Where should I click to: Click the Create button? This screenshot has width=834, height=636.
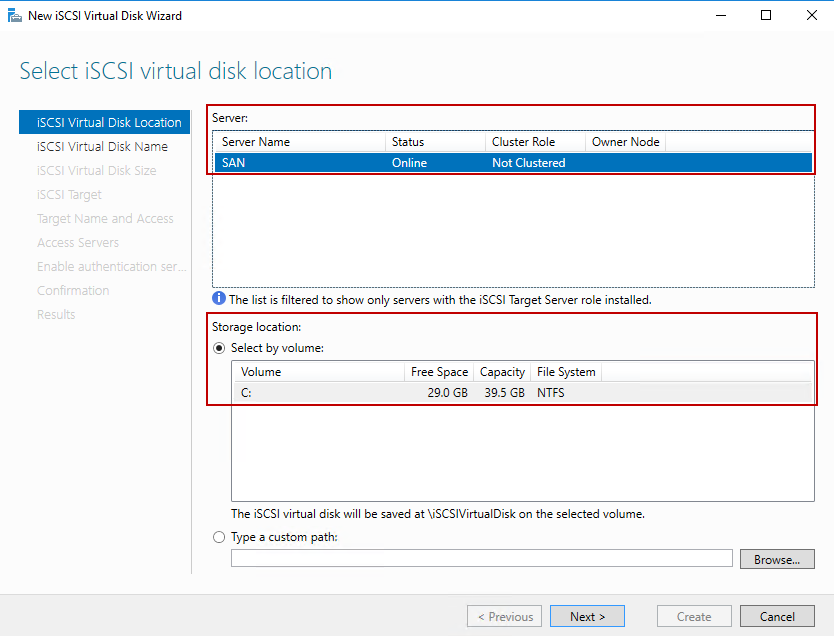pos(694,616)
